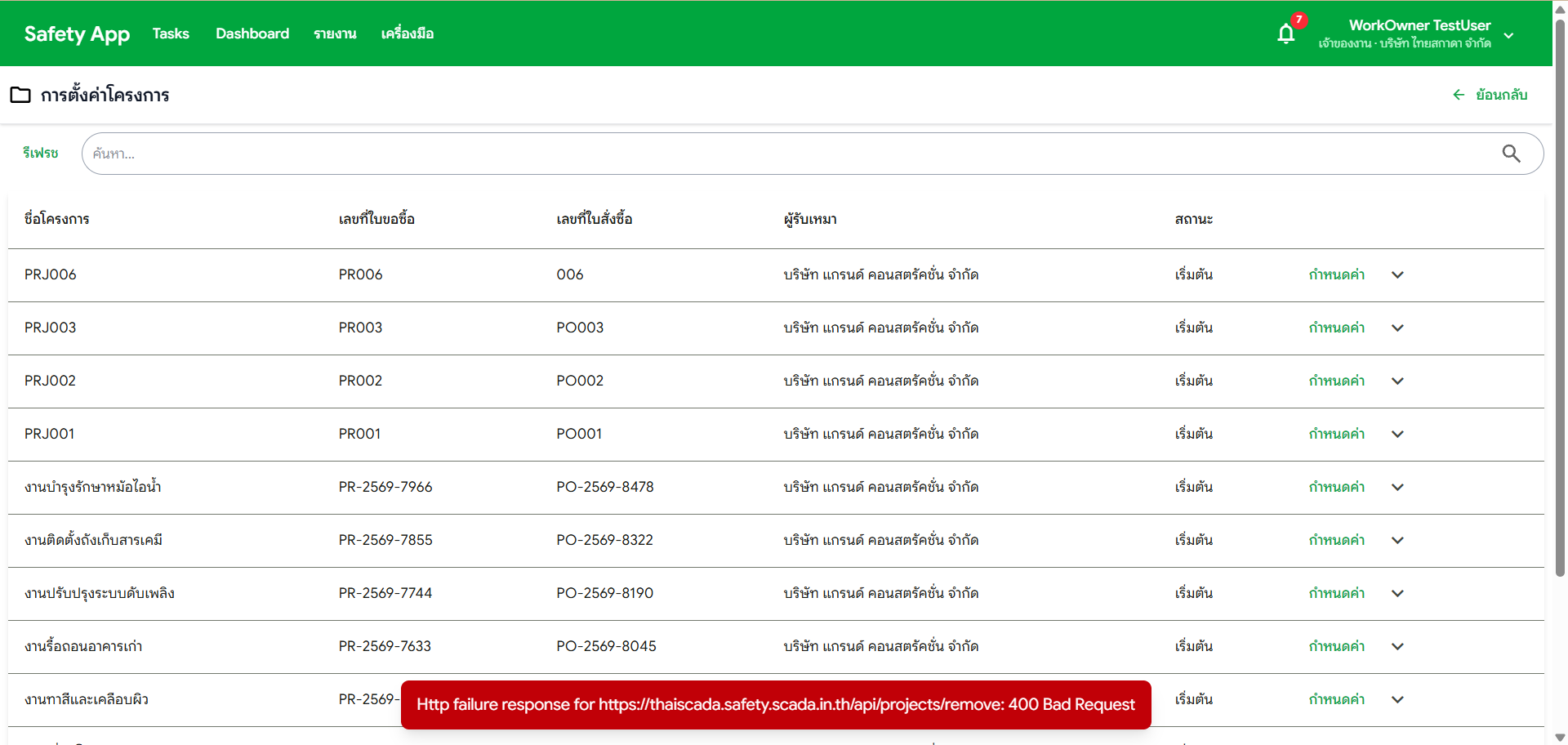This screenshot has width=1568, height=745.
Task: Expand the PRJ001 row chevron
Action: point(1397,435)
